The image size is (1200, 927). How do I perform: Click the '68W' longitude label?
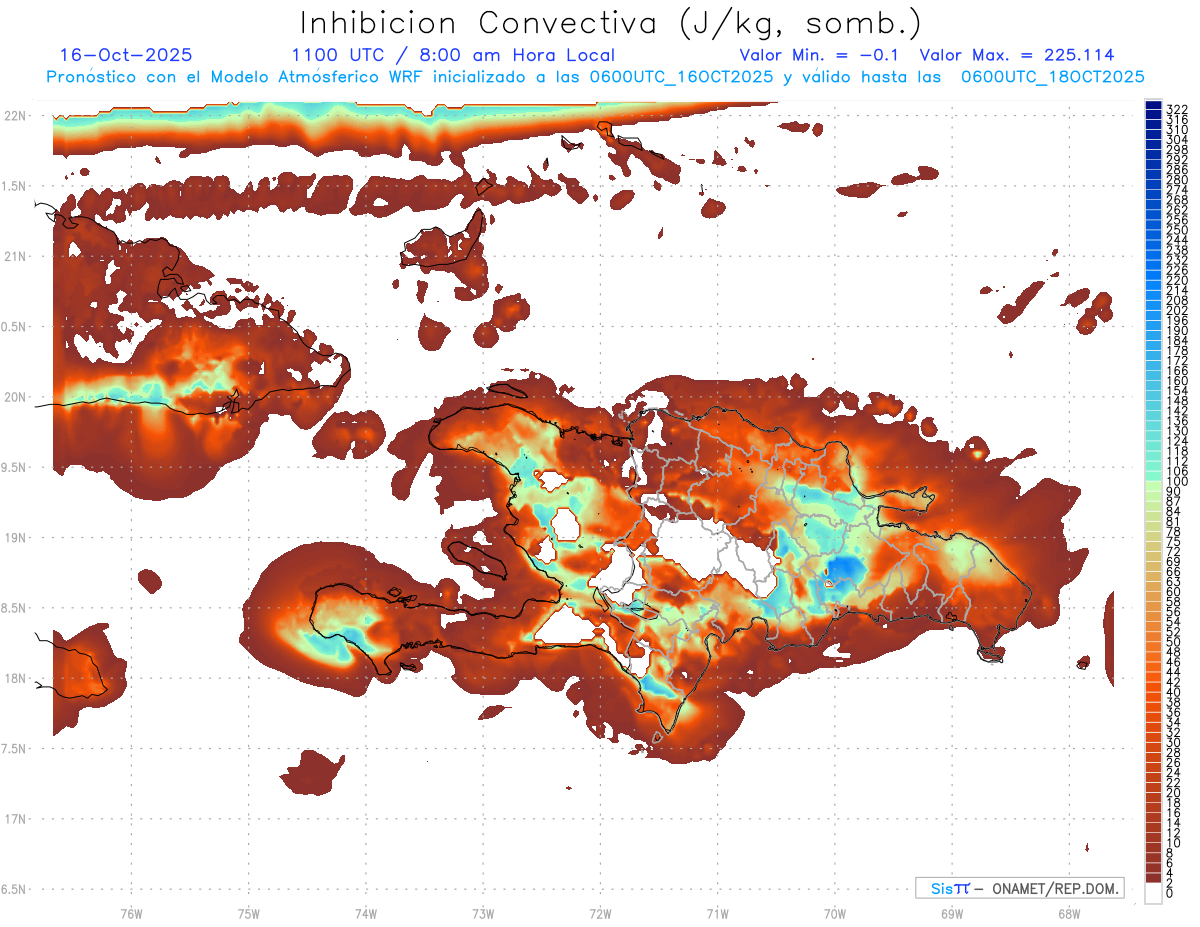(x=1069, y=913)
